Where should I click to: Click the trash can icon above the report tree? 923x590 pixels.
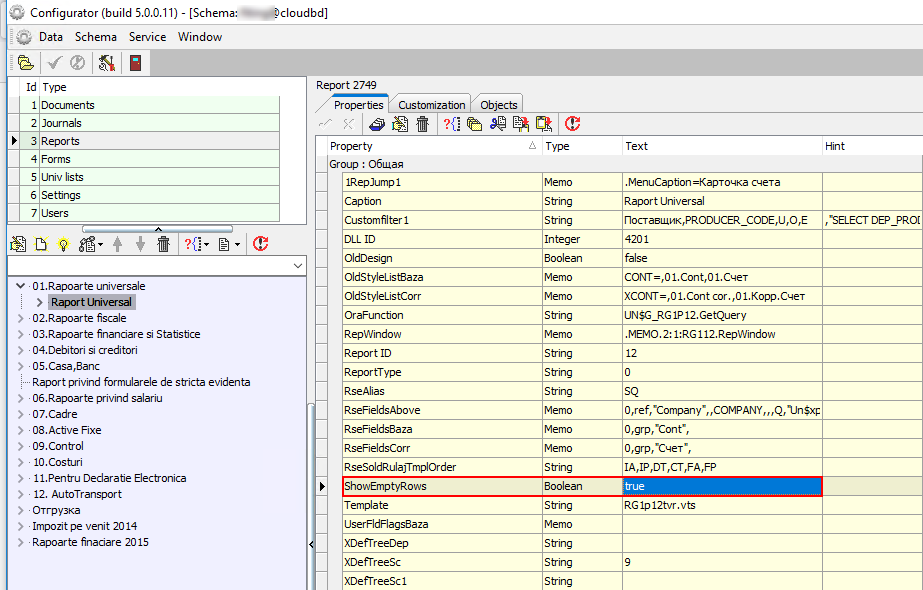click(x=164, y=244)
